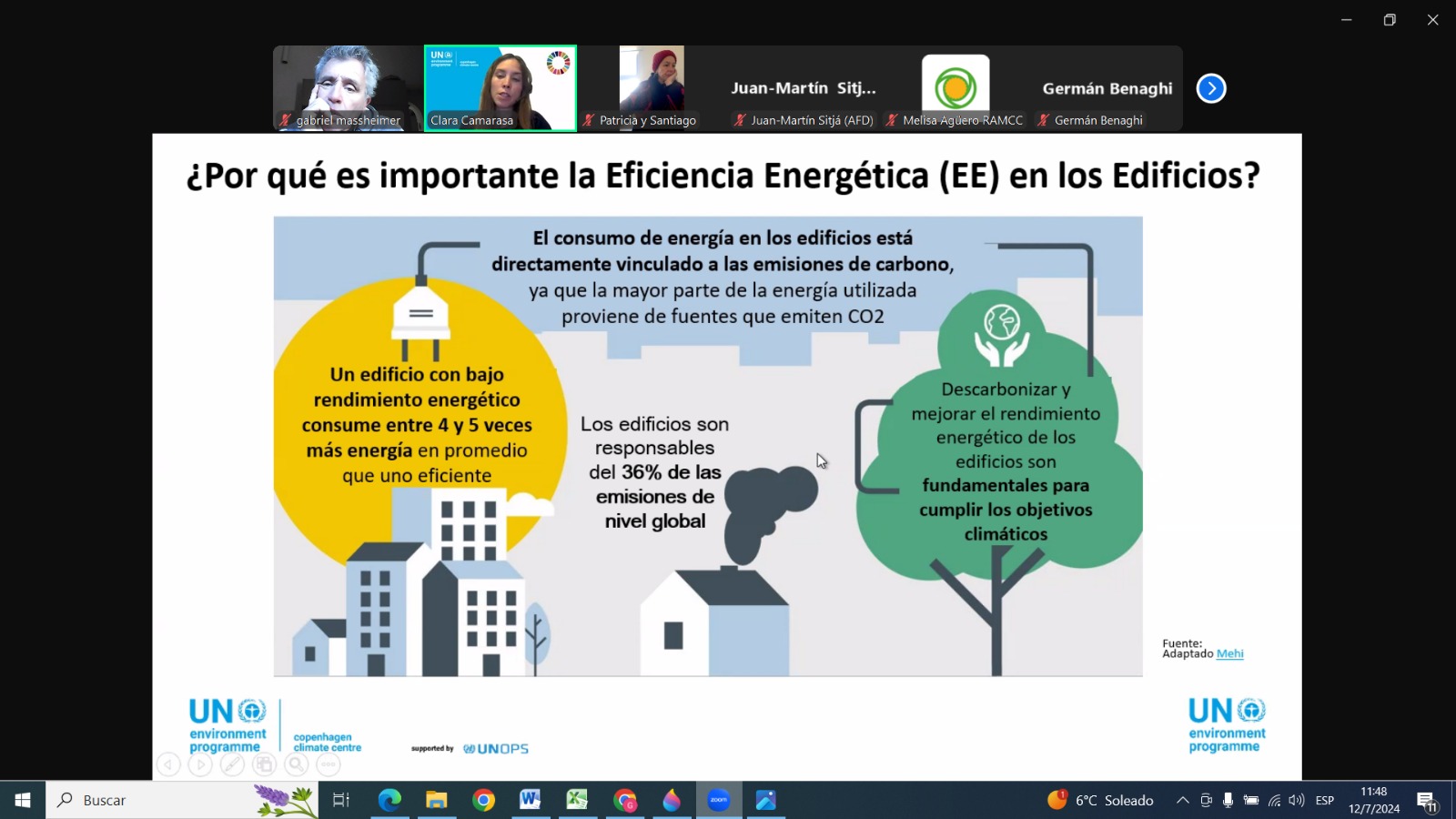Launch Microsoft Word from the taskbar
This screenshot has width=1456, height=819.
coord(530,800)
